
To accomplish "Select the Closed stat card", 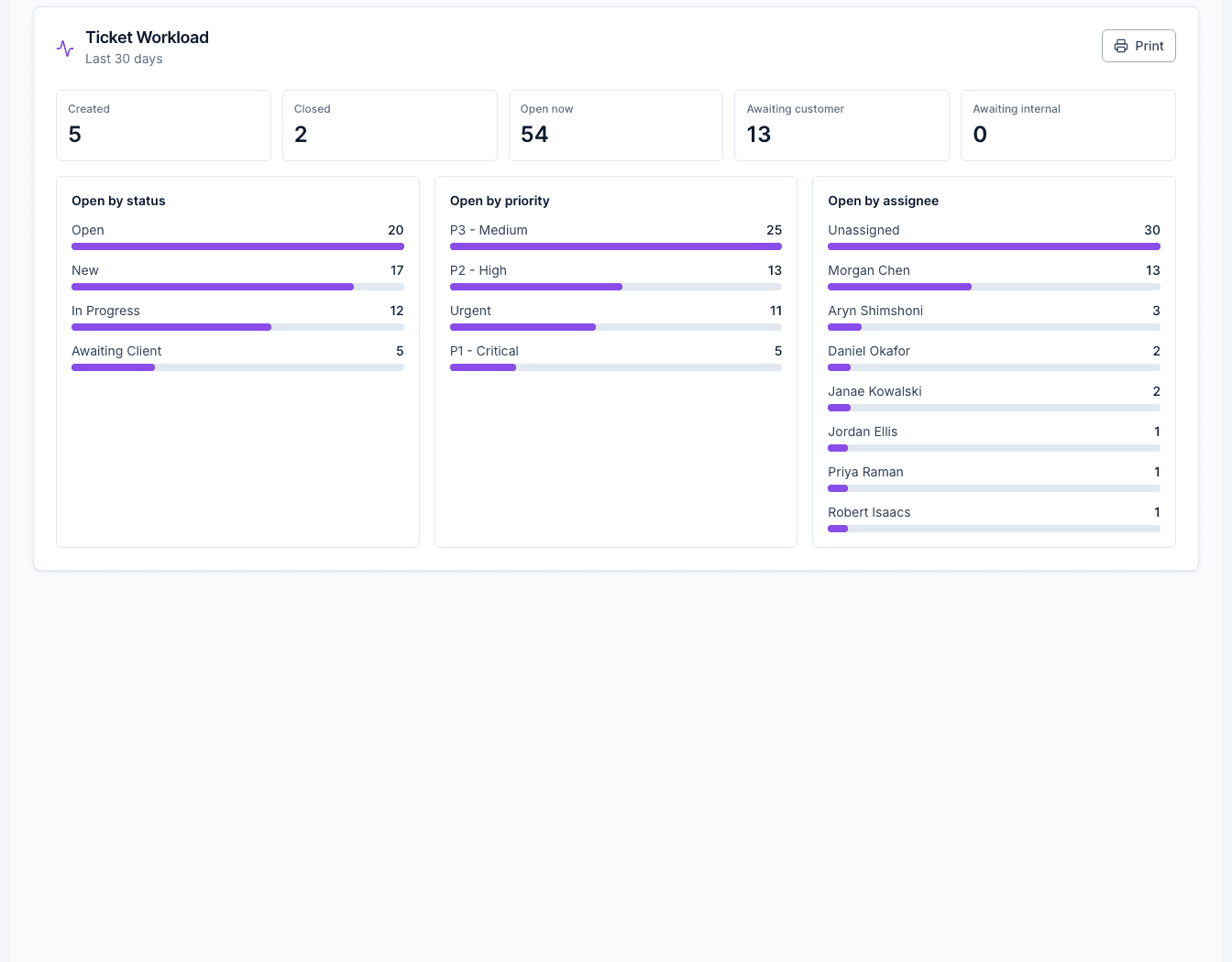I will 390,126.
